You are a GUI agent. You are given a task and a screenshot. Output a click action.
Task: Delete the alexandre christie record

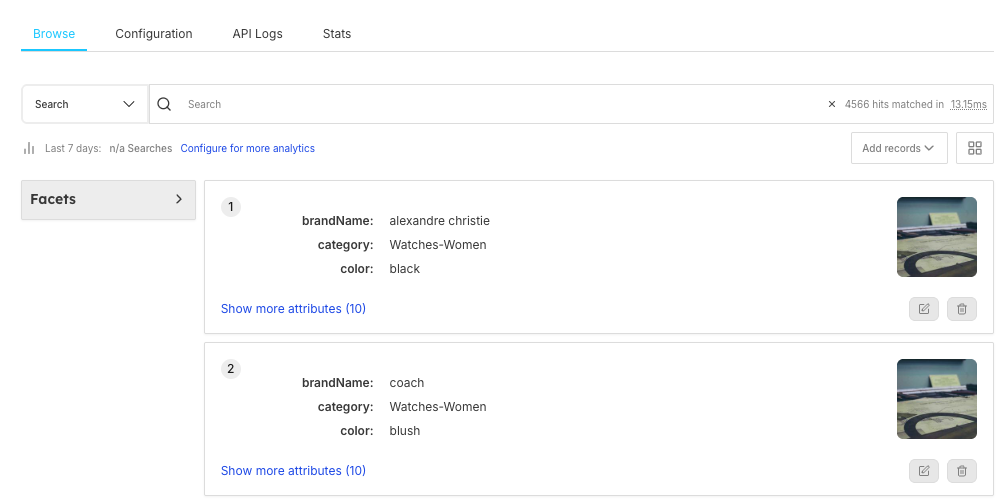[x=962, y=309]
